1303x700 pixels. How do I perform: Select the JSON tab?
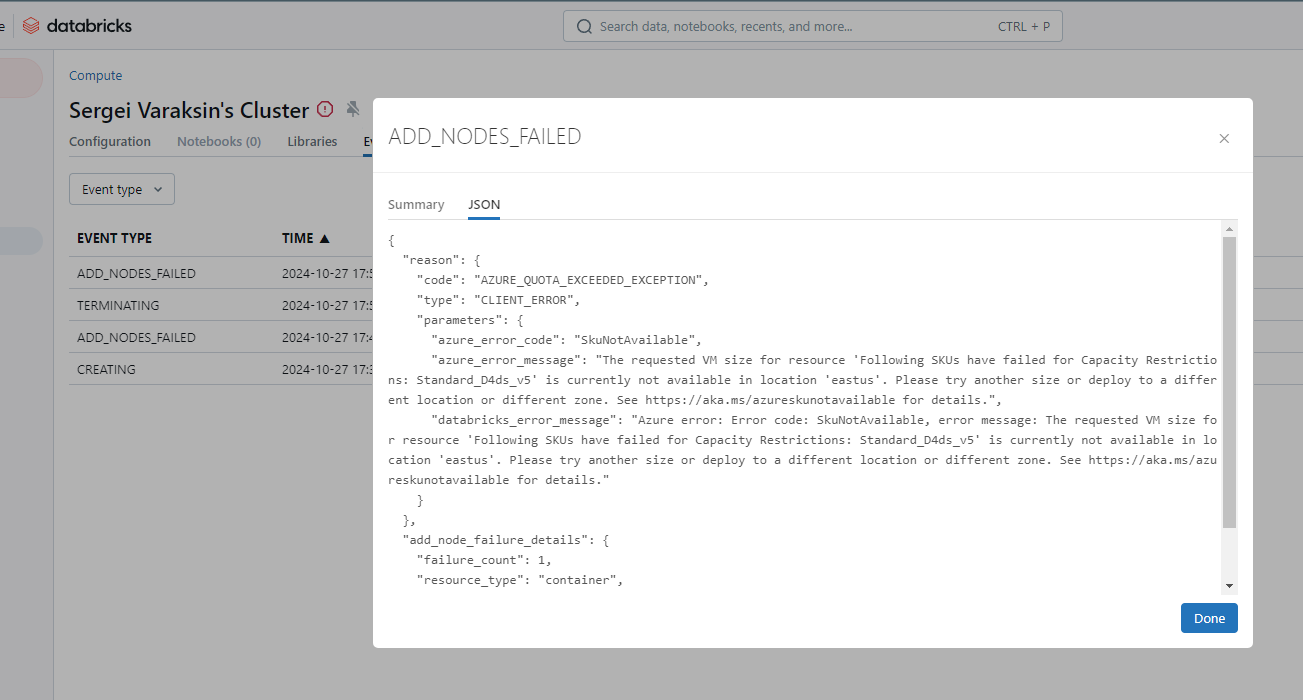coord(484,204)
